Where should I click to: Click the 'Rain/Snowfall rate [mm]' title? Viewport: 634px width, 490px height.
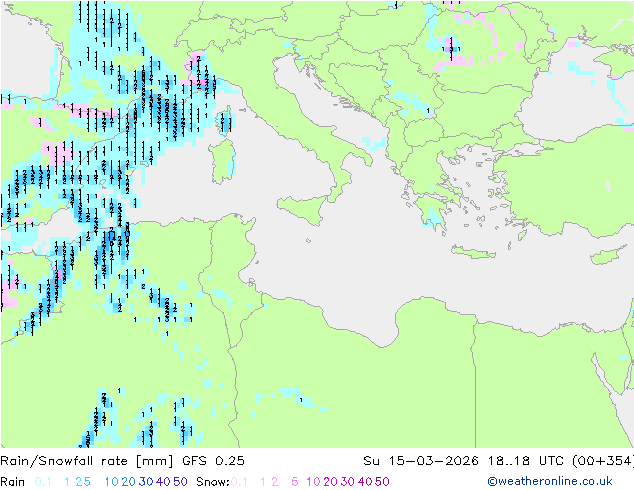(x=87, y=460)
